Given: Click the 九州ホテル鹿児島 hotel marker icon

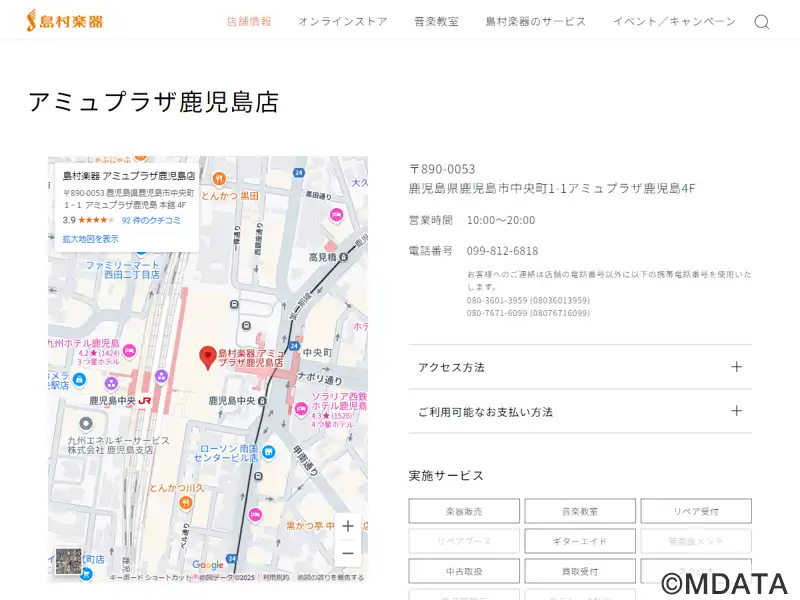Looking at the screenshot, I should click(x=130, y=351).
